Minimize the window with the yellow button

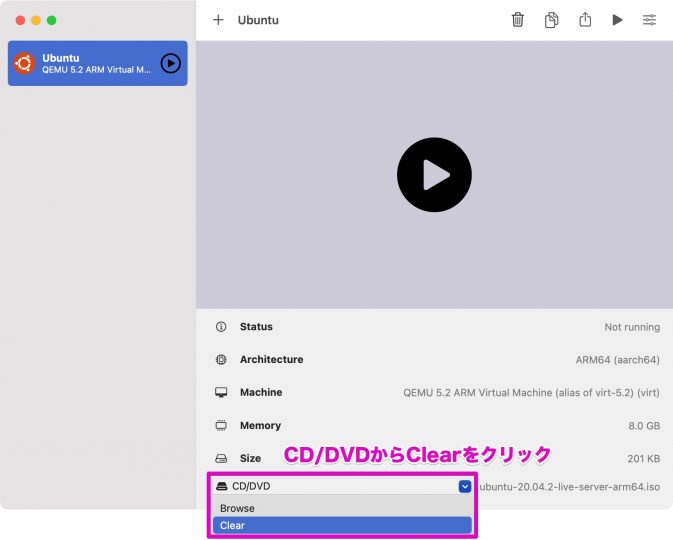click(x=36, y=20)
